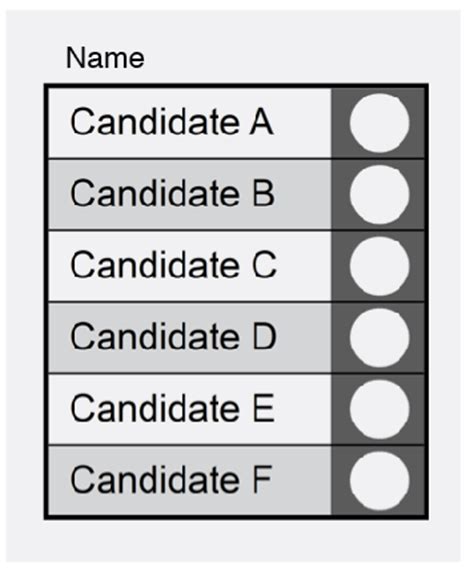Click the letter A in first row

point(261,122)
